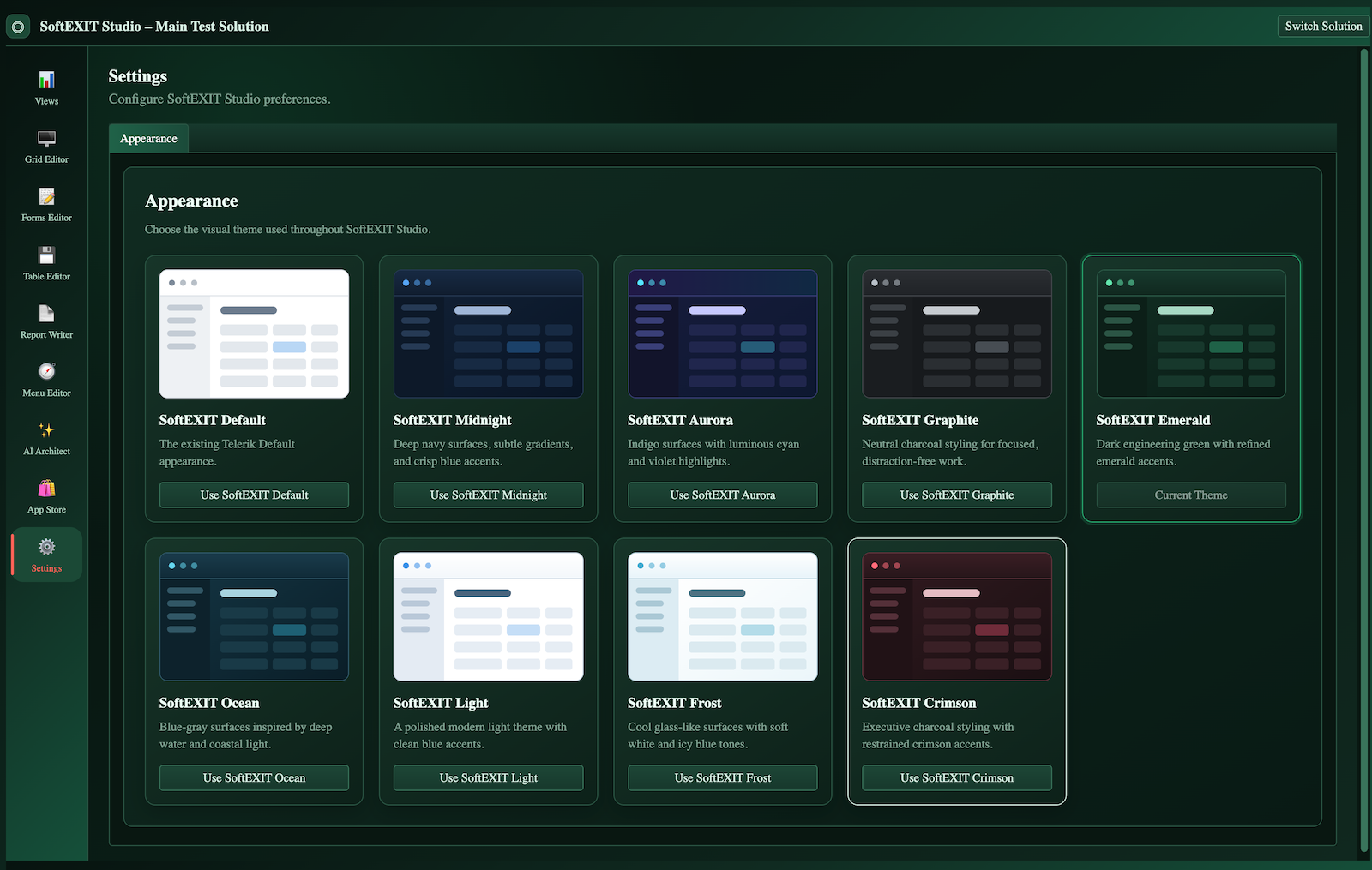
Task: Click 'Deep navy surfaces' description text
Action: pyautogui.click(x=484, y=453)
